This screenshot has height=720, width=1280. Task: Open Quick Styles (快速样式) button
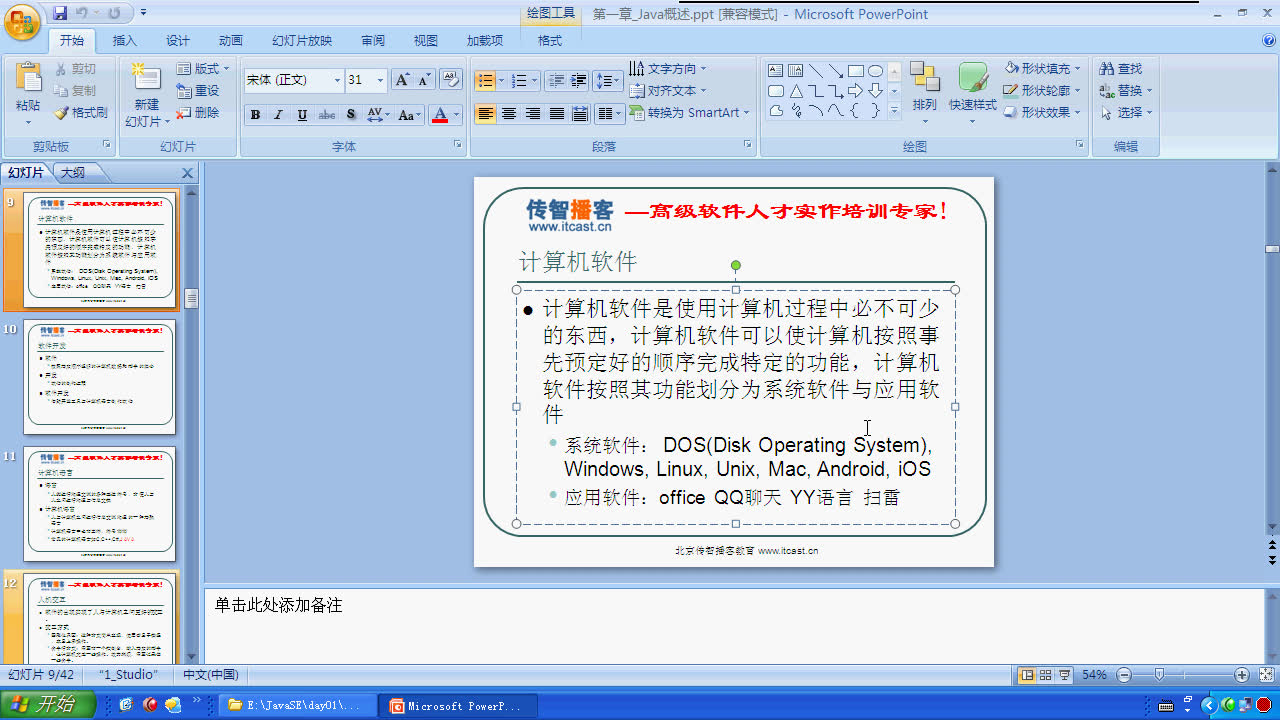(x=973, y=90)
